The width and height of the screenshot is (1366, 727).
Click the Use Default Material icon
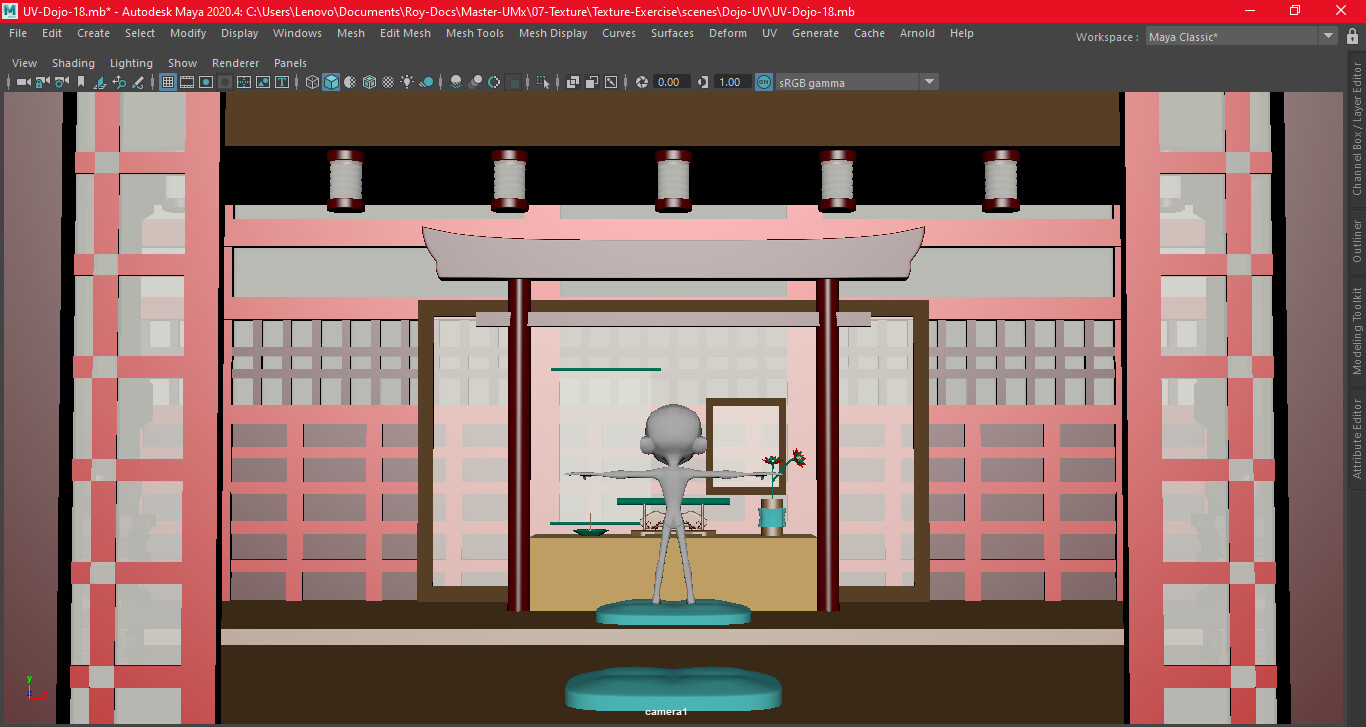349,82
